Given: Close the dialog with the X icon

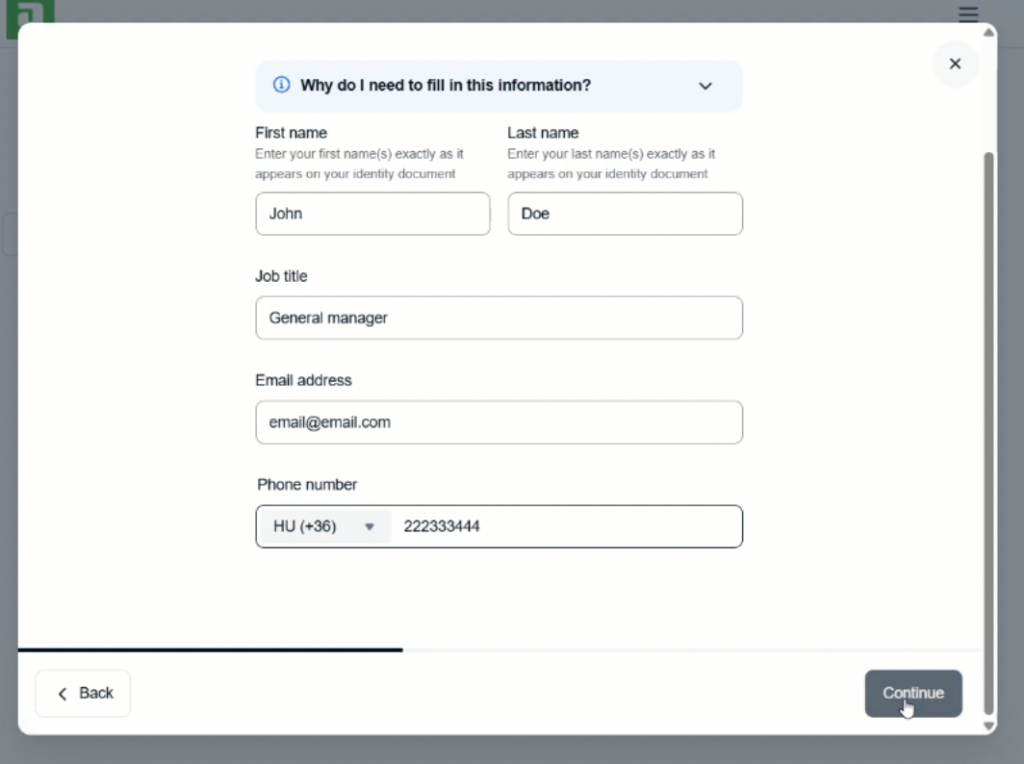Looking at the screenshot, I should 955,64.
